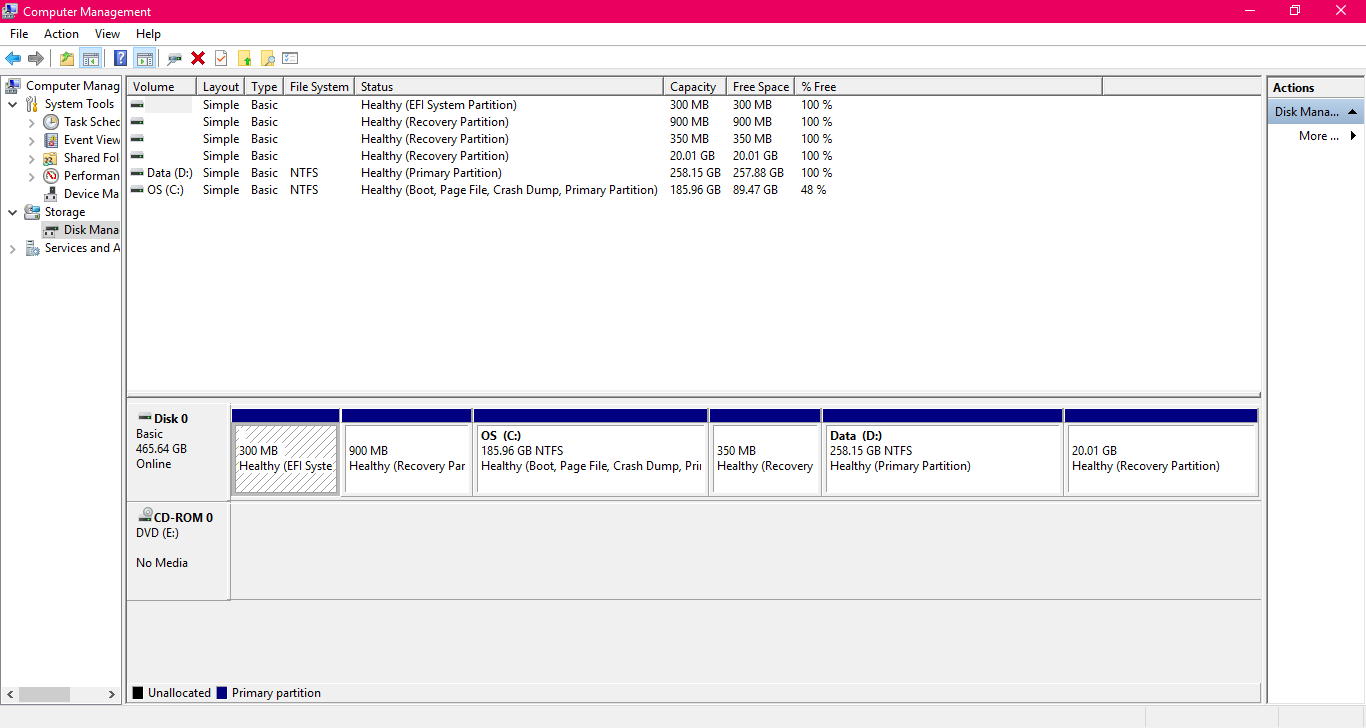Viewport: 1366px width, 728px height.
Task: Click the drive icon beside OS (C:) row
Action: [137, 190]
